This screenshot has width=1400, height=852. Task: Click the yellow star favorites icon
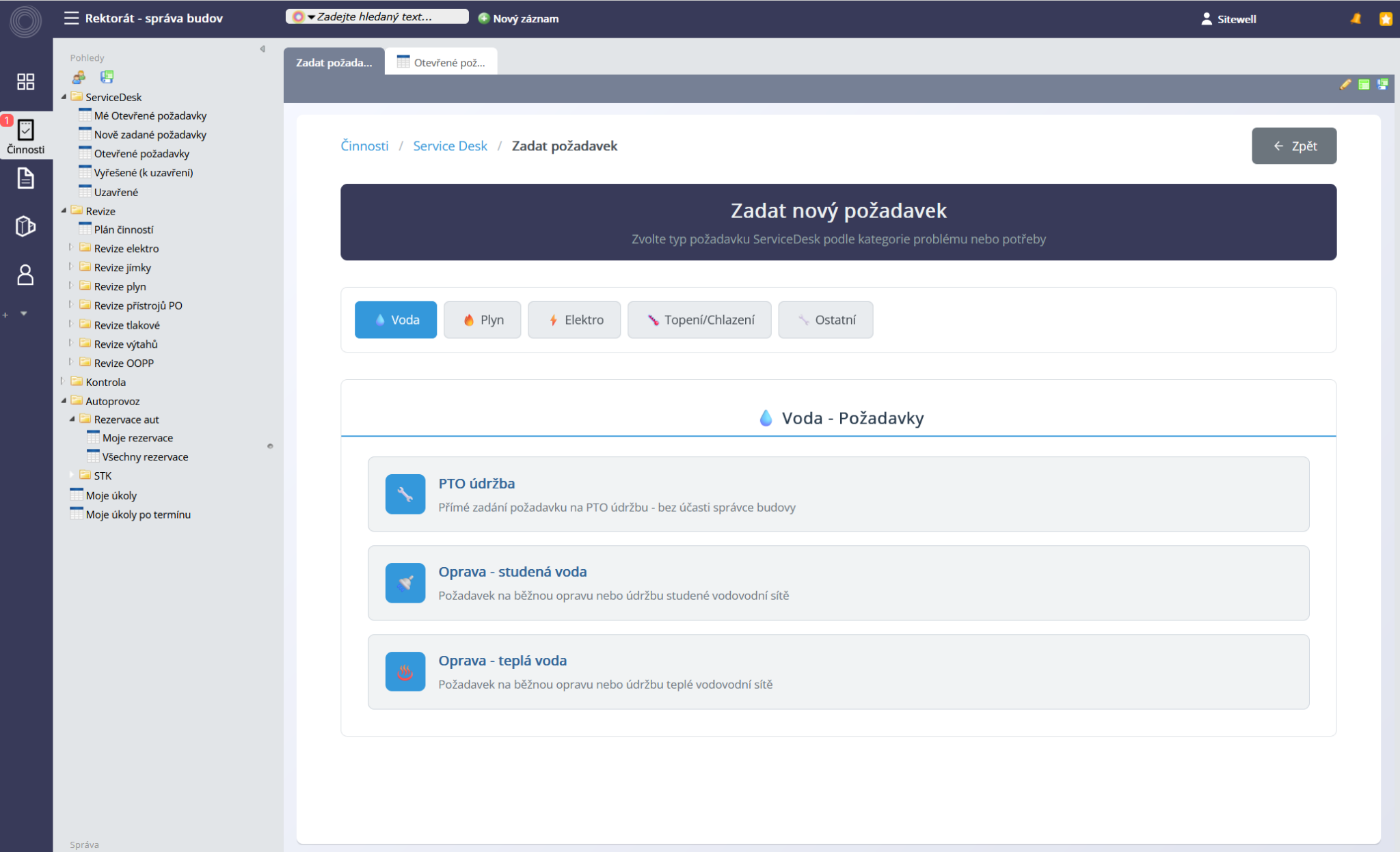pyautogui.click(x=1386, y=18)
